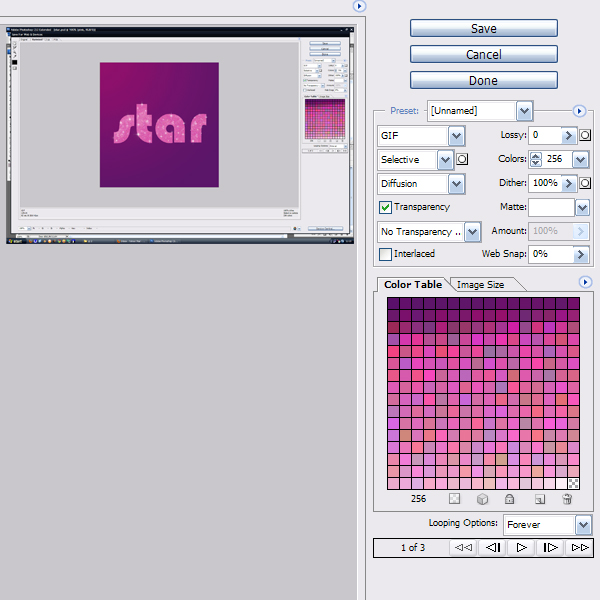Open the GIF file format dropdown
Image resolution: width=600 pixels, height=600 pixels.
point(456,136)
